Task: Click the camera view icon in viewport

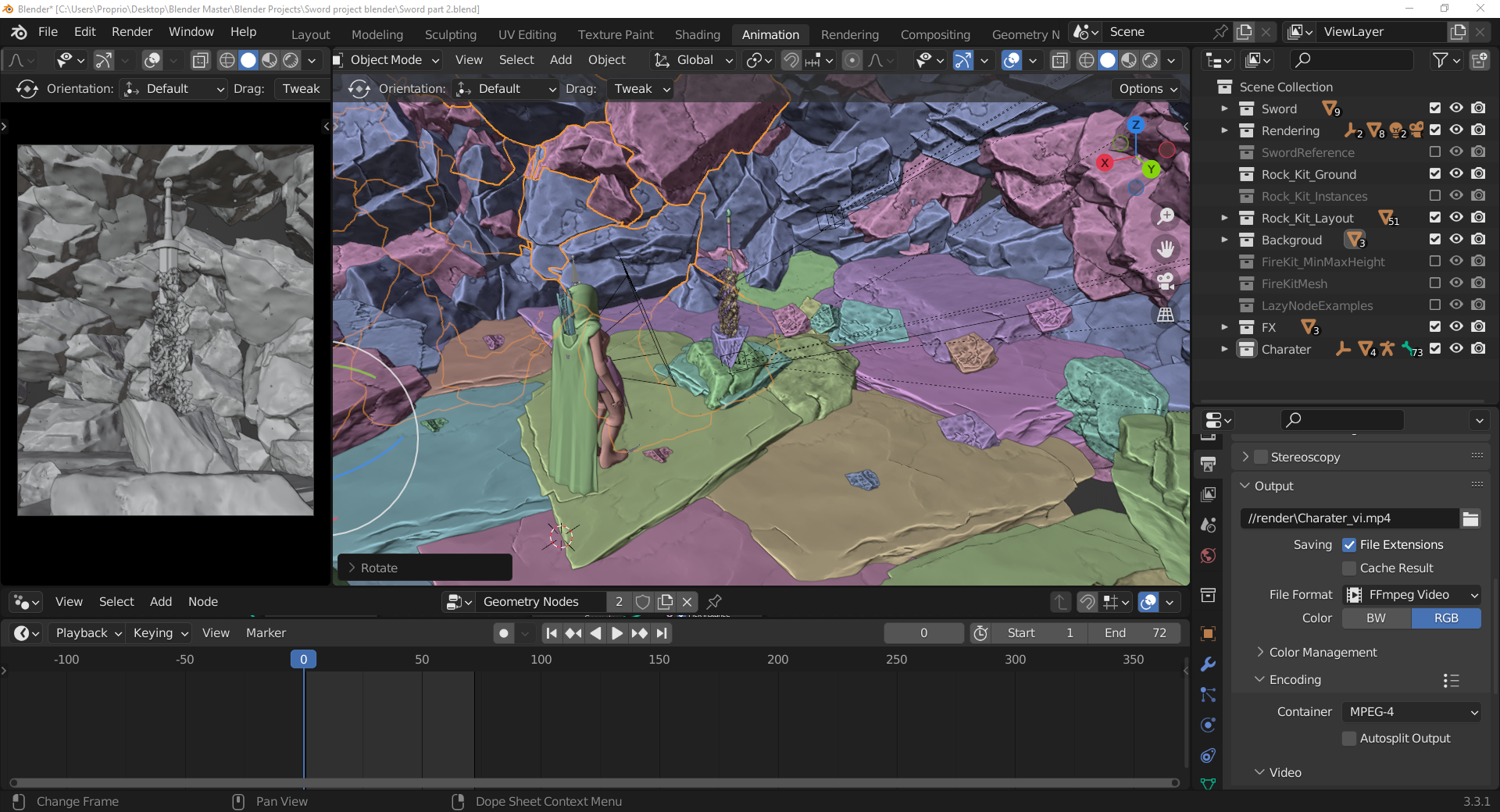Action: [1166, 282]
